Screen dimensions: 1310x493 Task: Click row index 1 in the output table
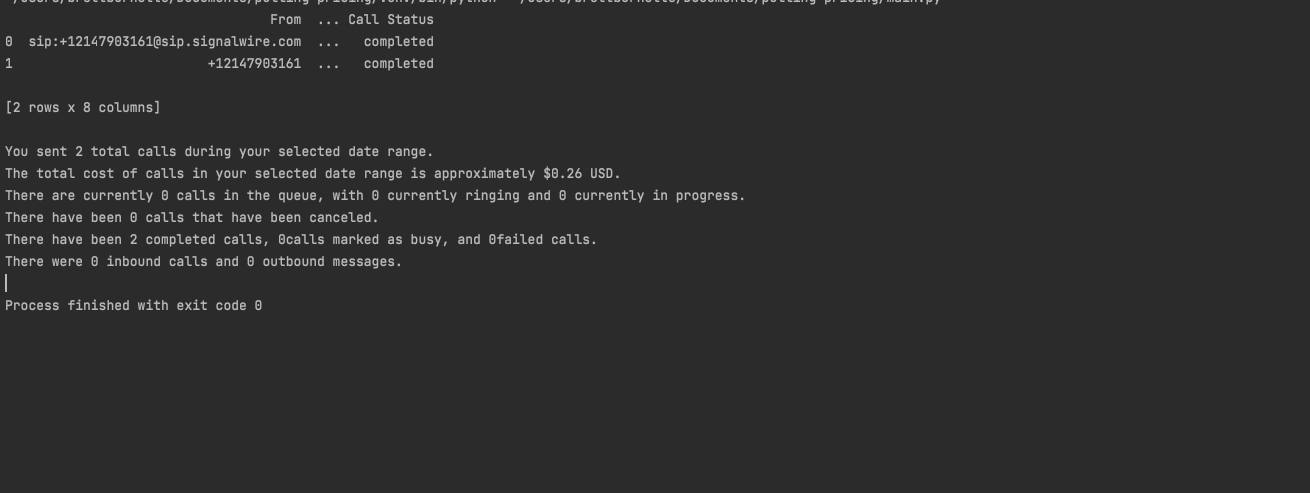[x=9, y=64]
